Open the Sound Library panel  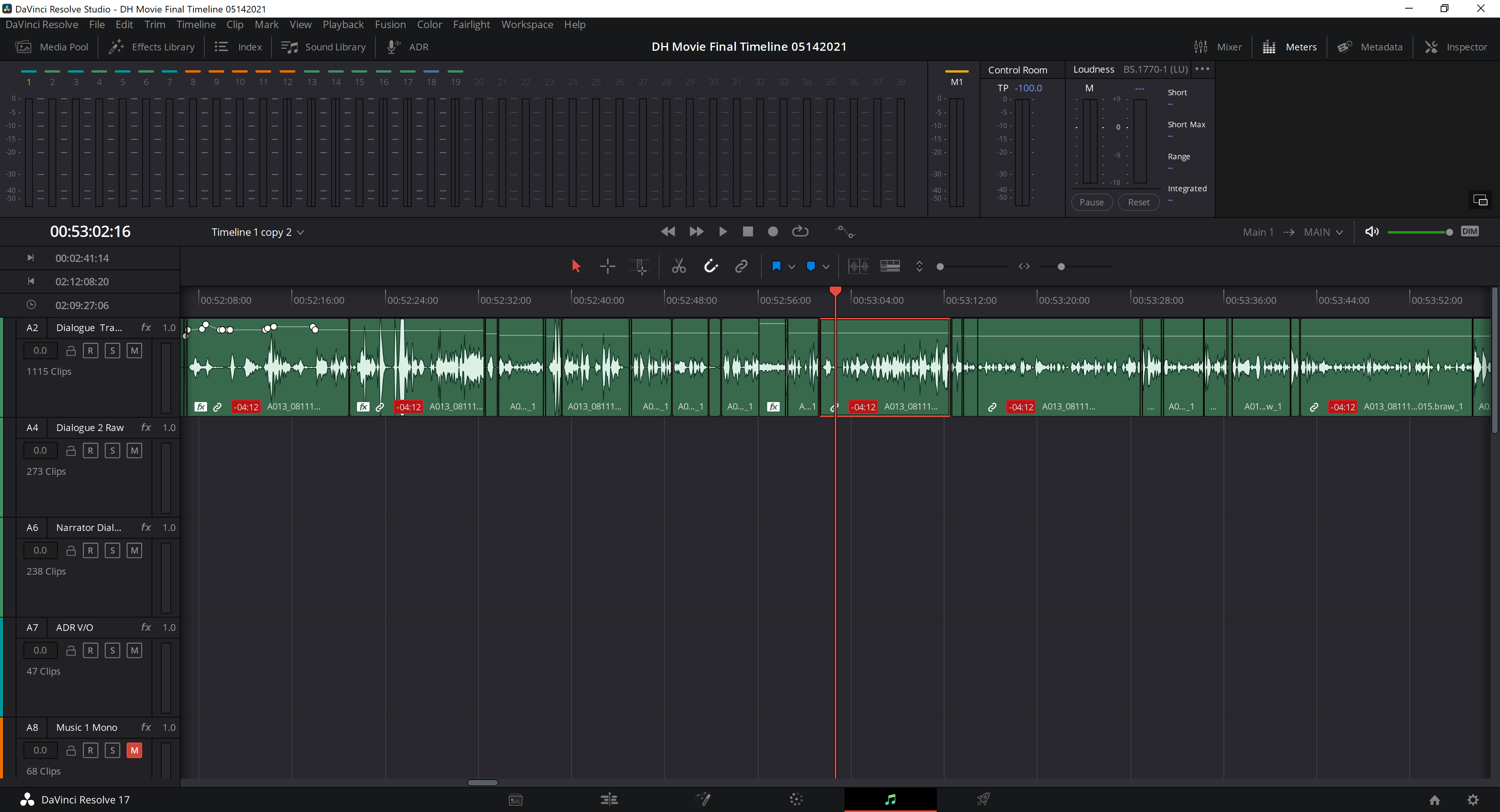click(x=323, y=47)
